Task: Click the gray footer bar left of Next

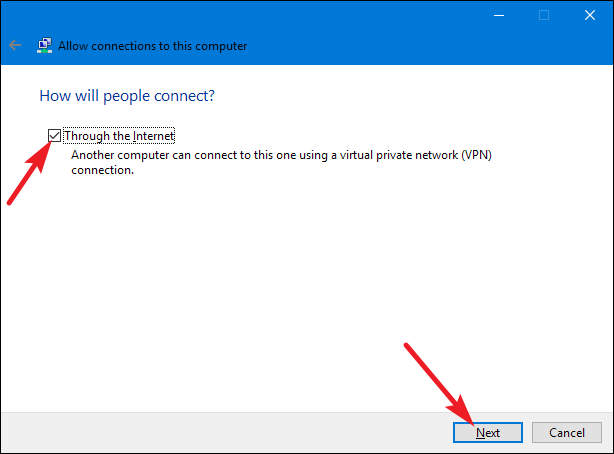Action: click(x=220, y=432)
